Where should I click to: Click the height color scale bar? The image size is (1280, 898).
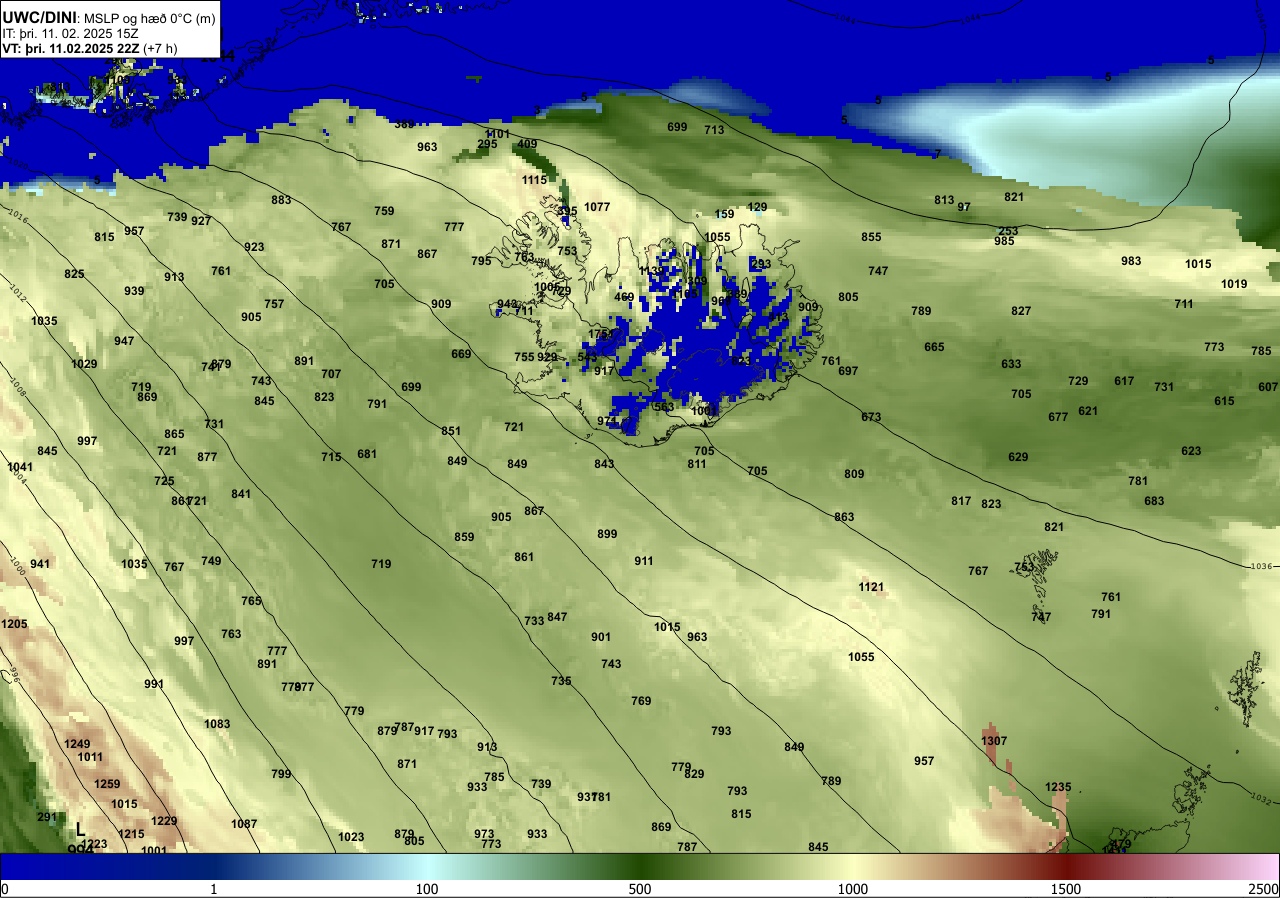[x=640, y=866]
